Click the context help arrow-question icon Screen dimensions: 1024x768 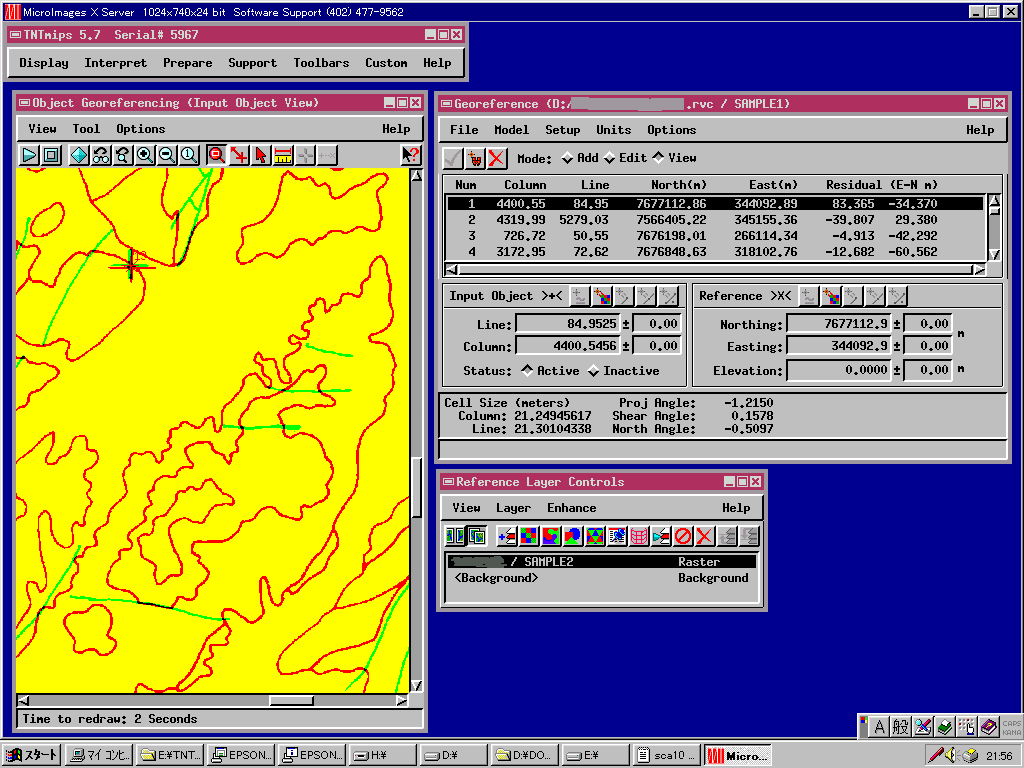[x=410, y=155]
